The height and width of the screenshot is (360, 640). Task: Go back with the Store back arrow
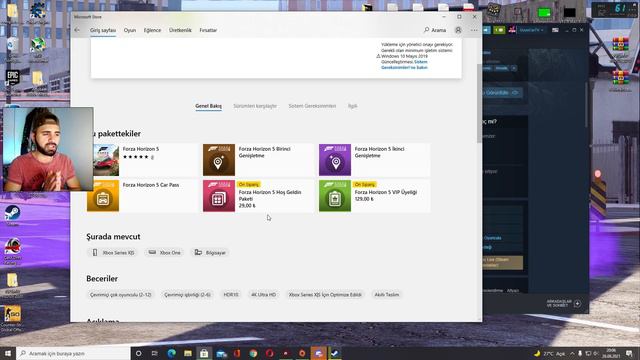tap(77, 30)
